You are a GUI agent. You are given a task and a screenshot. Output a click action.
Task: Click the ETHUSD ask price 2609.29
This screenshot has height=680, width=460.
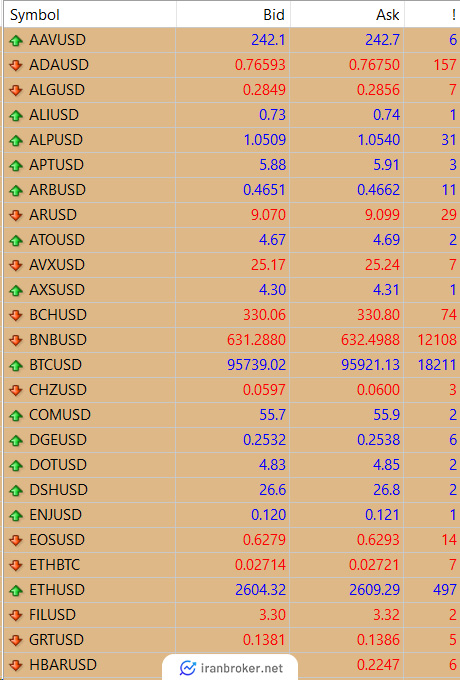click(370, 590)
